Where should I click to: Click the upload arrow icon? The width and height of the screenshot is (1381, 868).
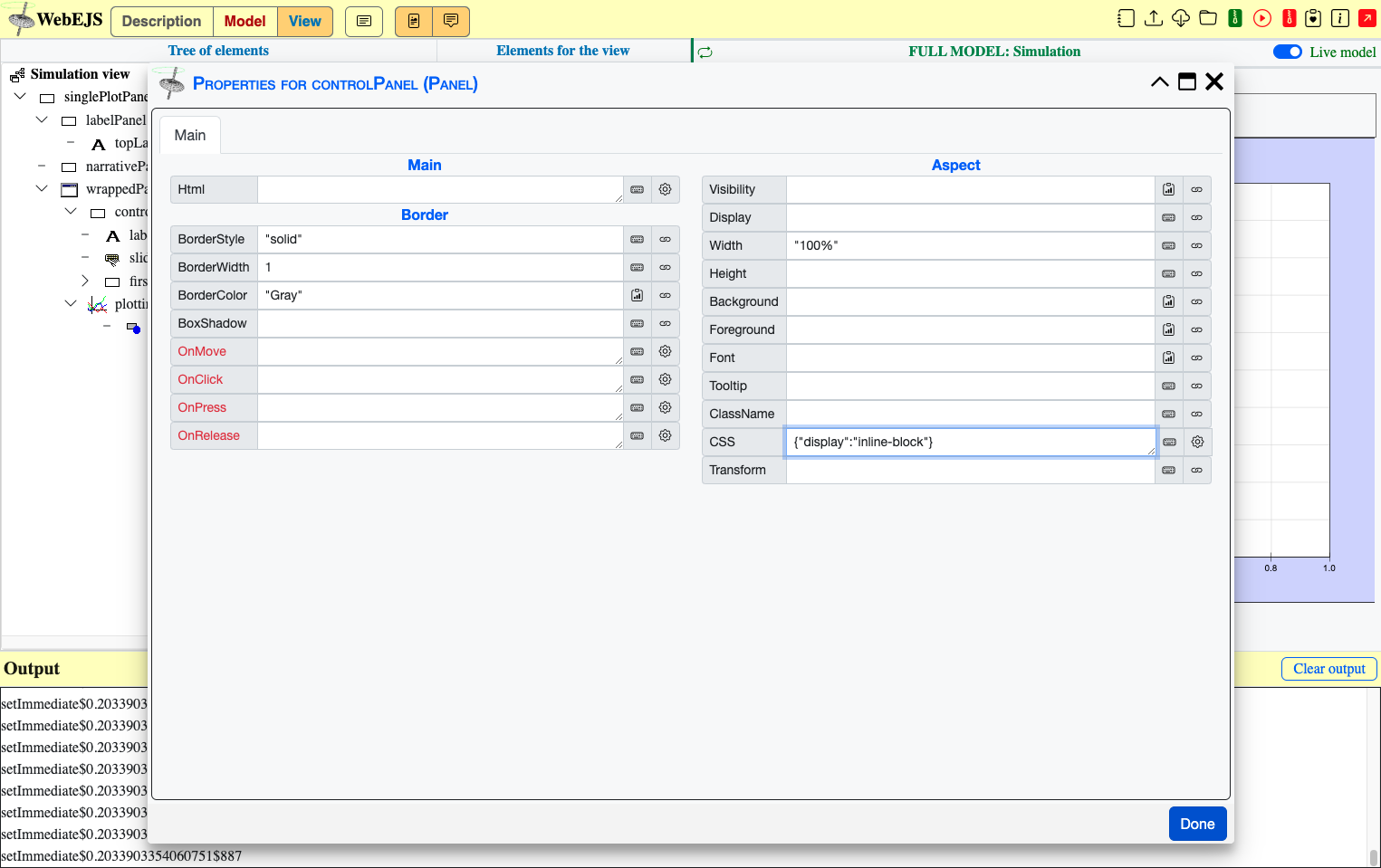click(1154, 18)
